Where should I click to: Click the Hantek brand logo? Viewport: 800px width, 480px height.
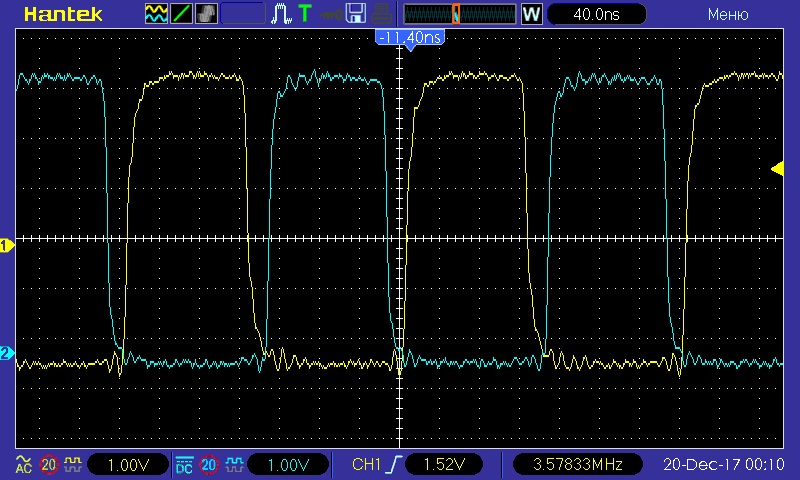pos(63,14)
